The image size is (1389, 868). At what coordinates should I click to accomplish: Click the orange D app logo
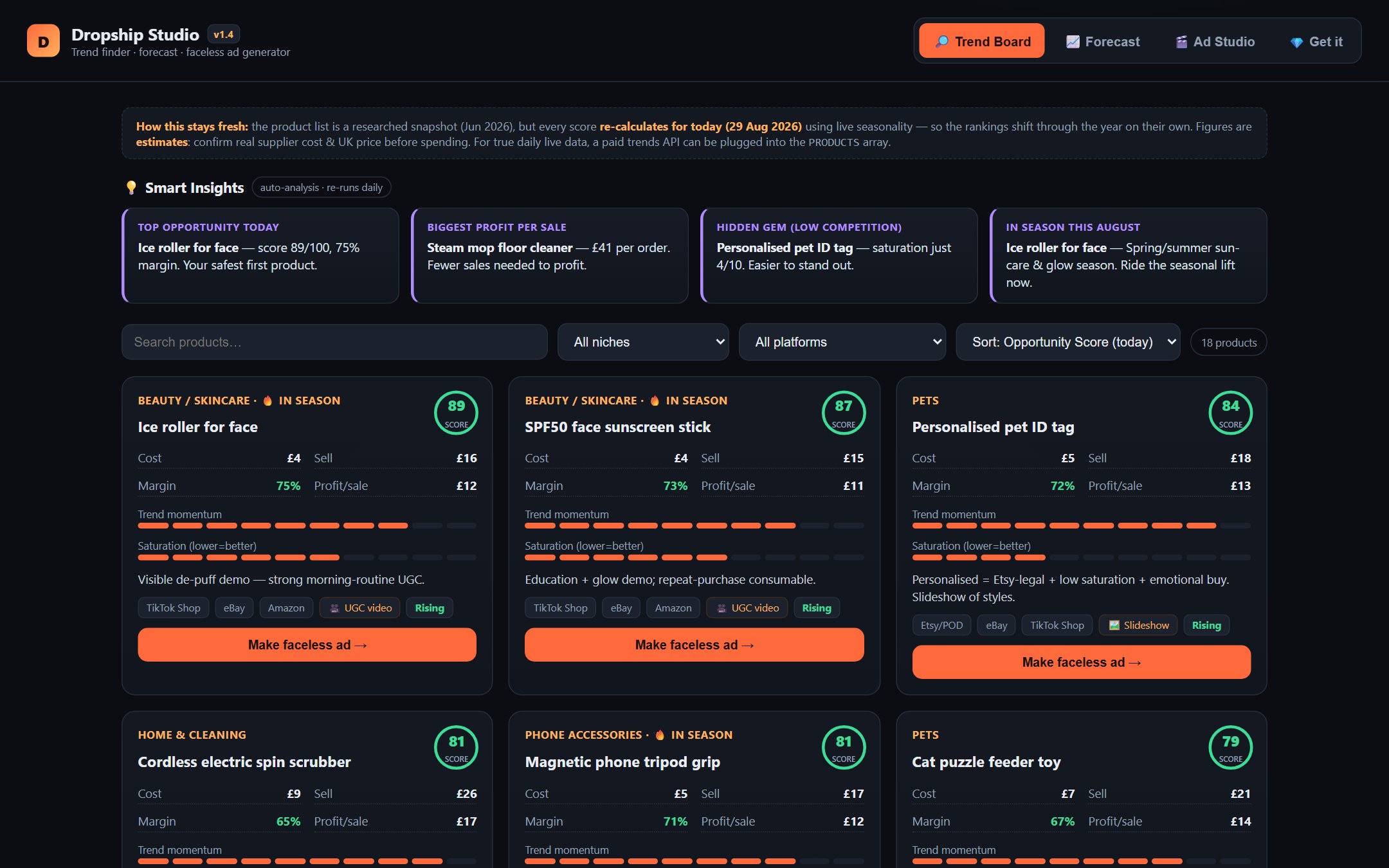point(43,41)
